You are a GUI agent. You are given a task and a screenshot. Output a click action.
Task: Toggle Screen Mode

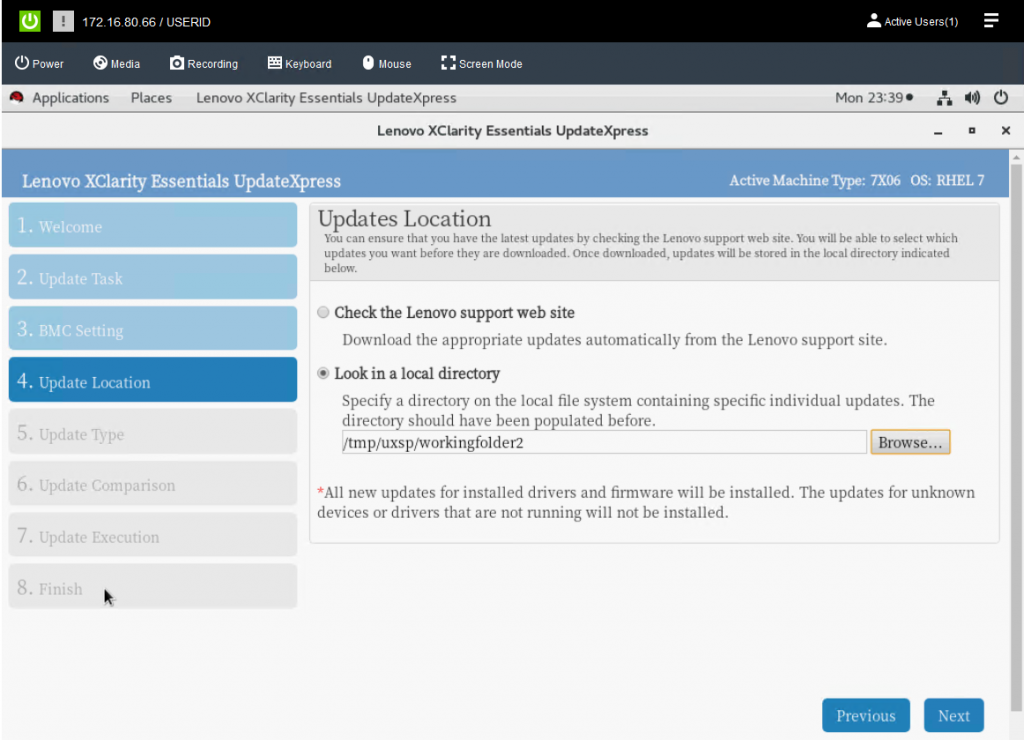[x=482, y=63]
